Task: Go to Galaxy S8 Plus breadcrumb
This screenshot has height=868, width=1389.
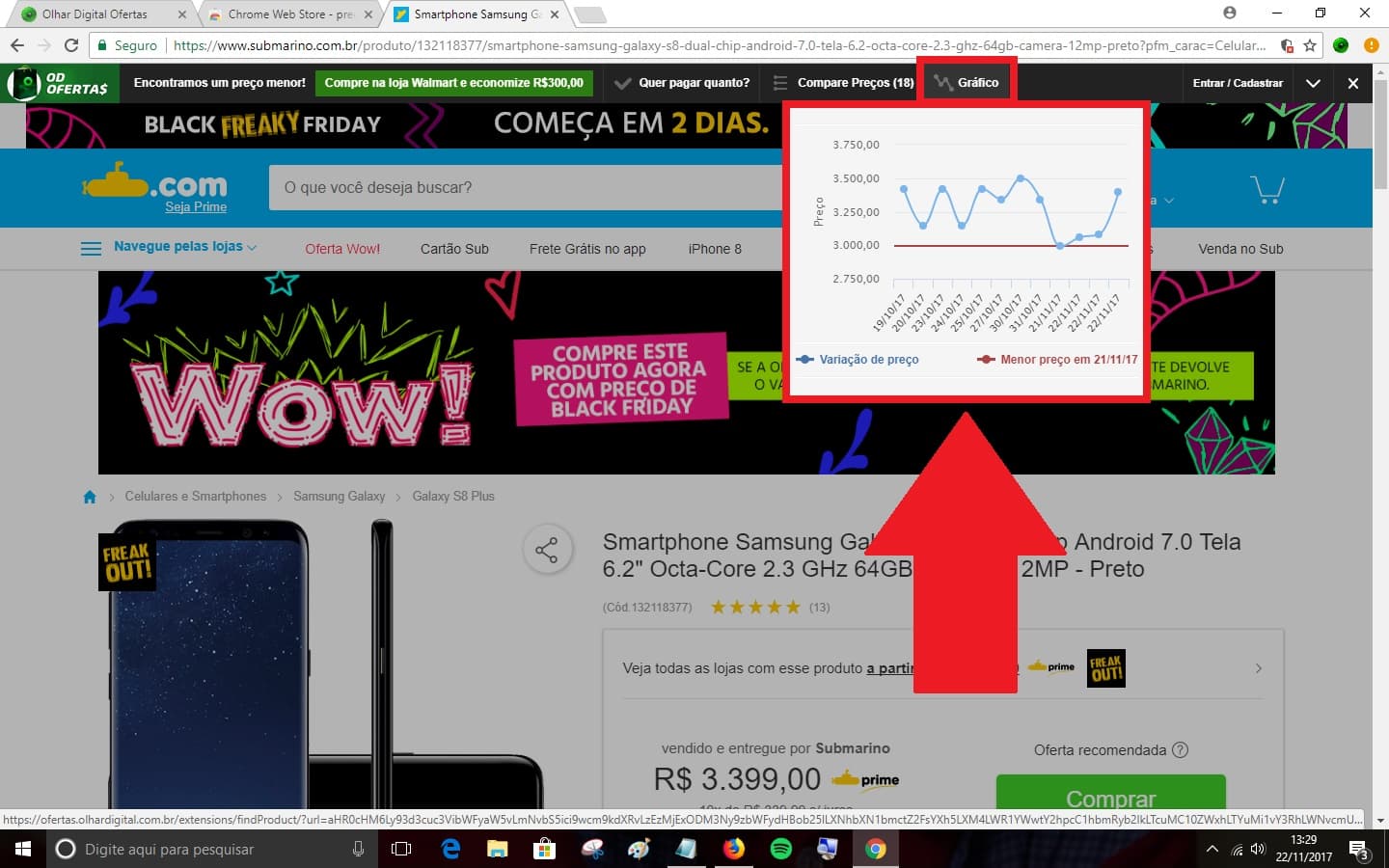Action: (453, 497)
